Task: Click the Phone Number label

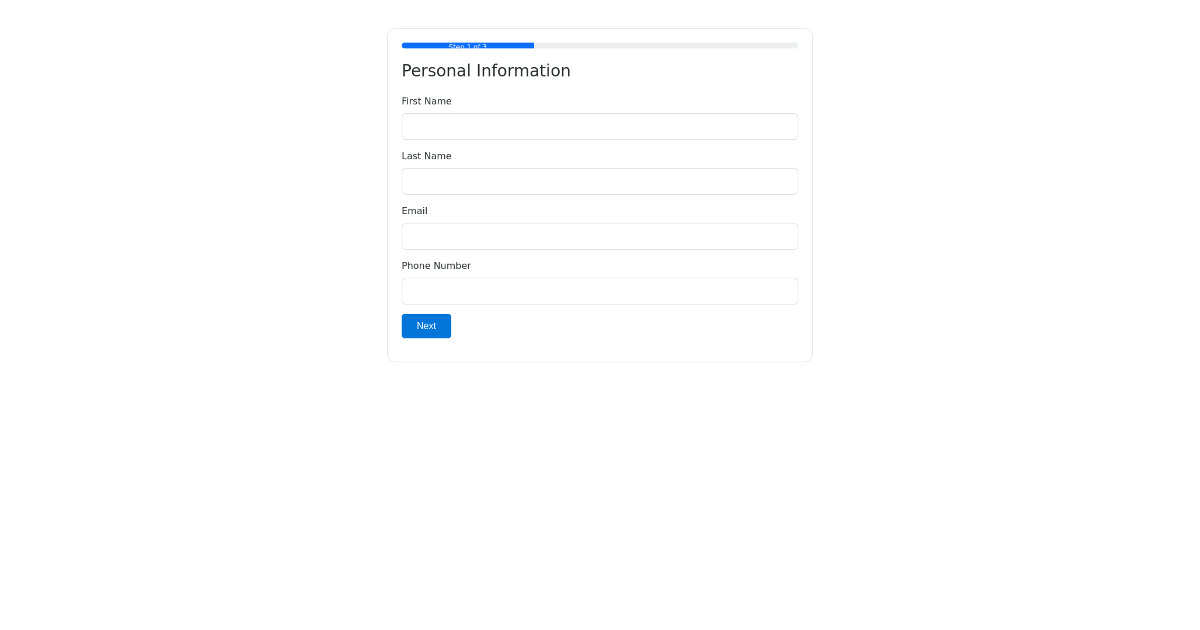Action: pos(436,266)
